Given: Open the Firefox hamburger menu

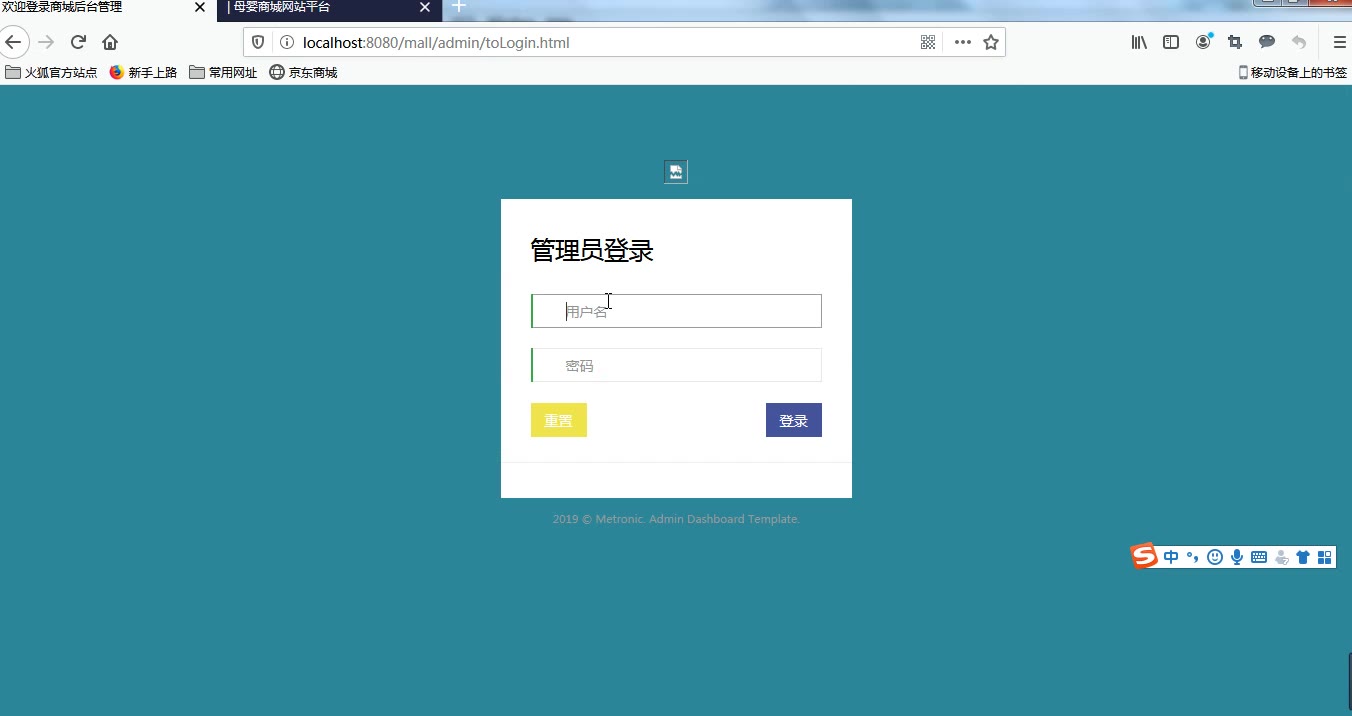Looking at the screenshot, I should pos(1339,42).
